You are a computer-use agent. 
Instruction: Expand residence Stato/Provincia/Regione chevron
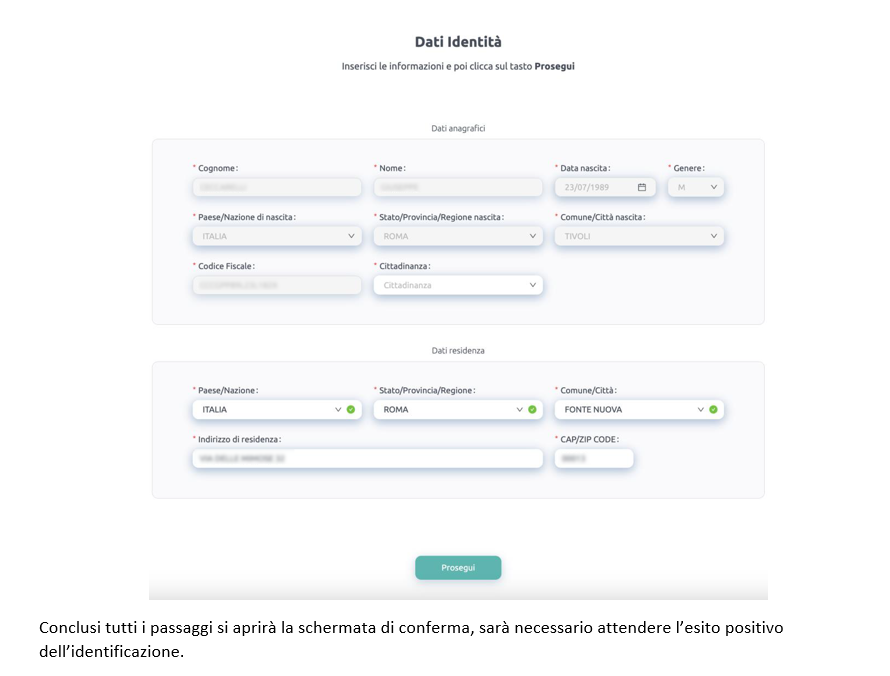(x=519, y=409)
